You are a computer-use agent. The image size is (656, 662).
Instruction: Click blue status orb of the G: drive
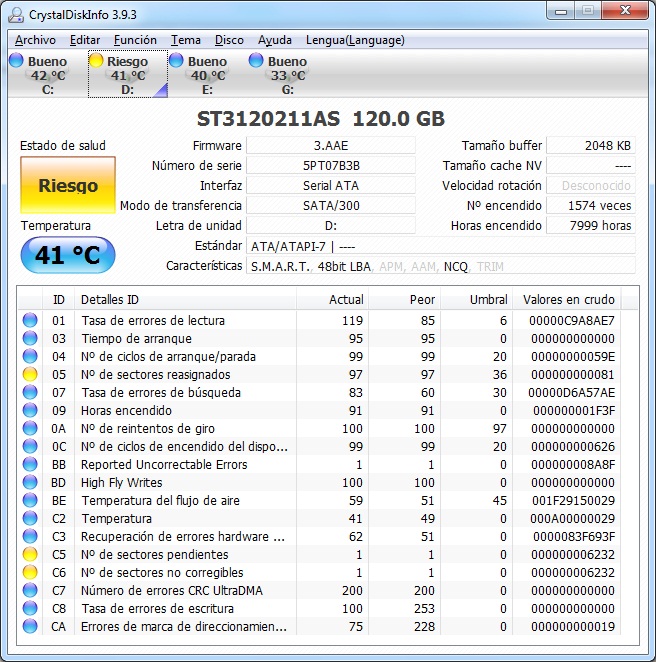pos(256,60)
